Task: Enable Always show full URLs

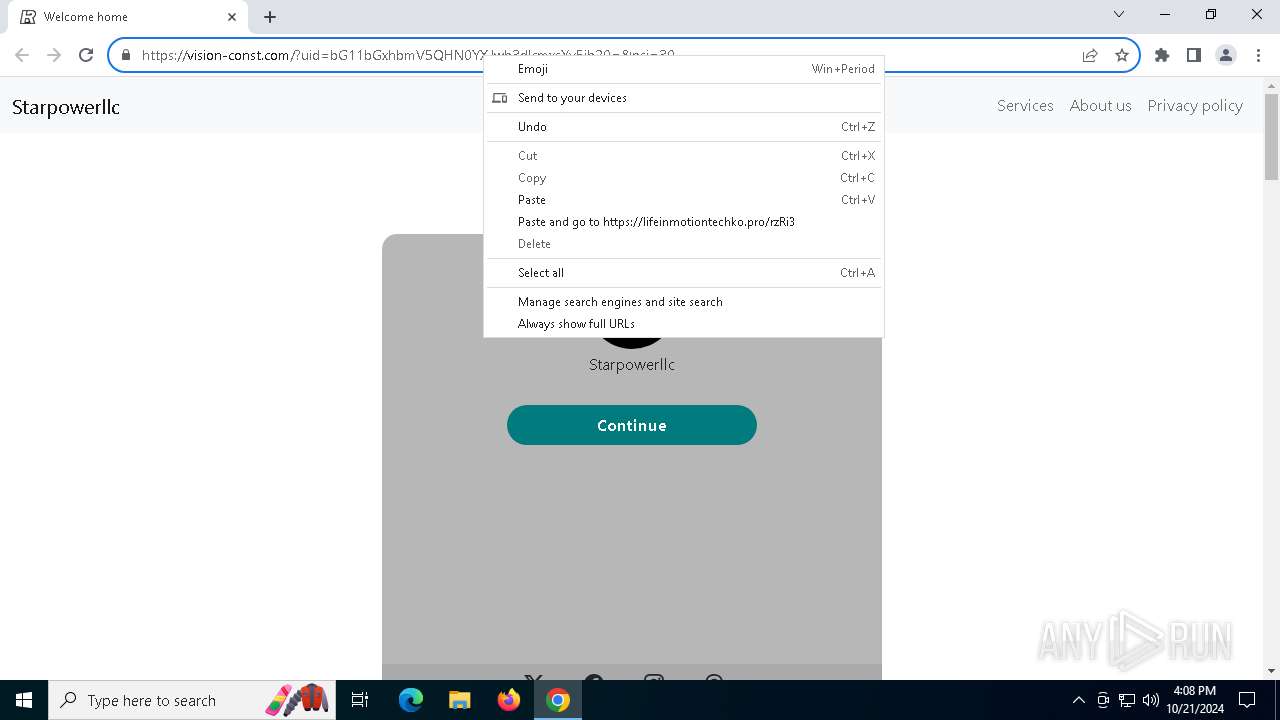Action: [684, 324]
